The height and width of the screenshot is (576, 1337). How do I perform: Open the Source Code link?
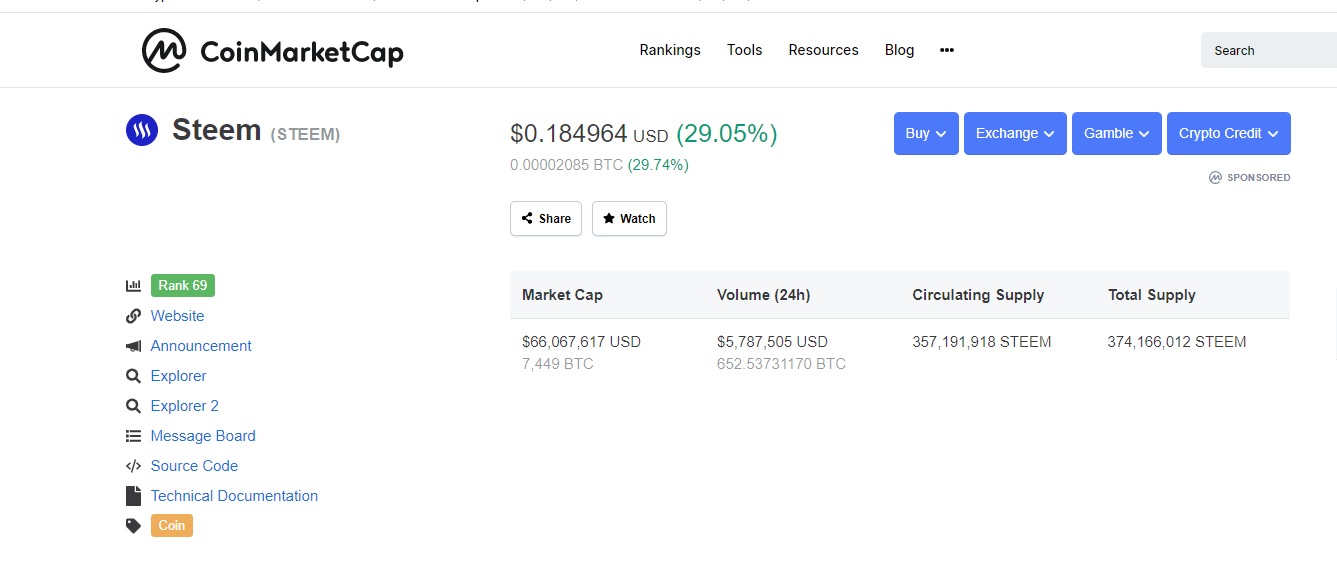point(194,466)
